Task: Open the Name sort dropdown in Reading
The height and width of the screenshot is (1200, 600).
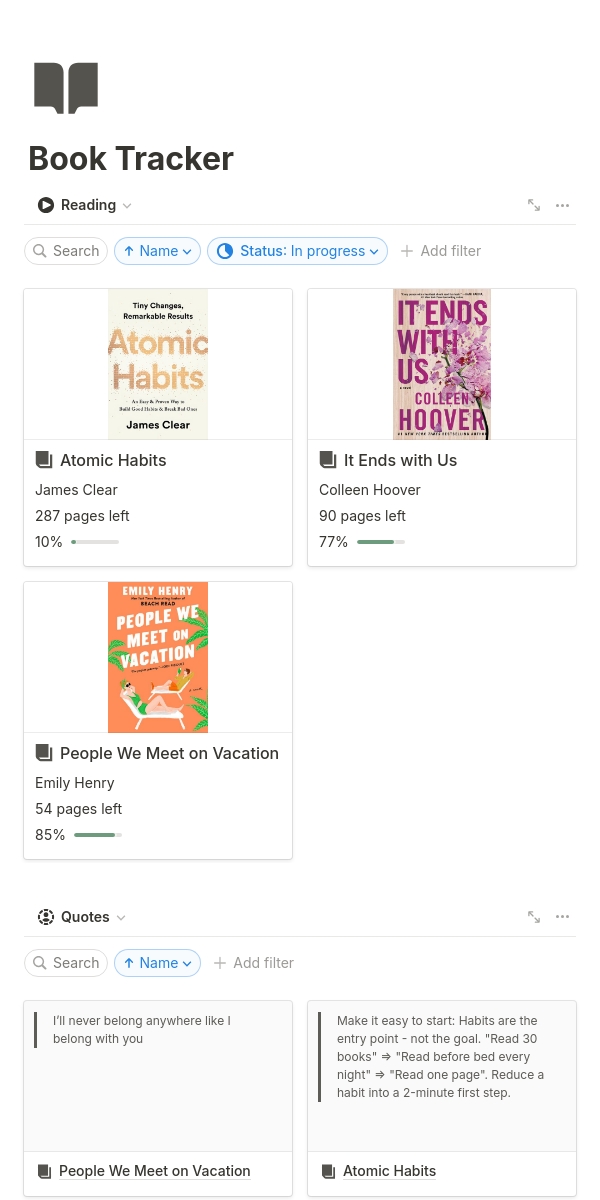Action: click(x=157, y=251)
